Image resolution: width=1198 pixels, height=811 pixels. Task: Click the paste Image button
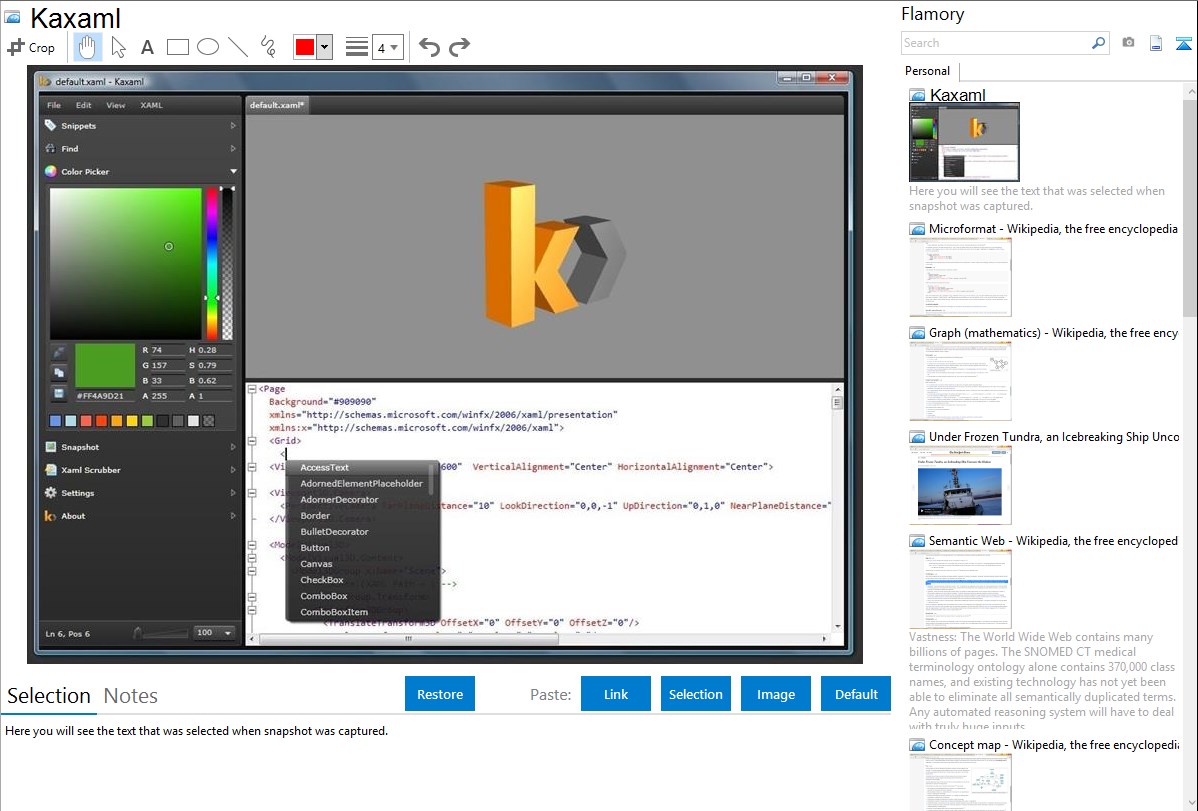(x=776, y=694)
